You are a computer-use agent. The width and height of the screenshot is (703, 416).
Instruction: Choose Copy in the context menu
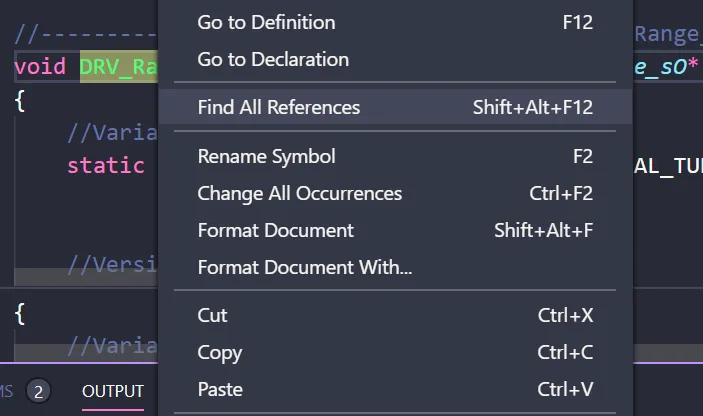[219, 352]
